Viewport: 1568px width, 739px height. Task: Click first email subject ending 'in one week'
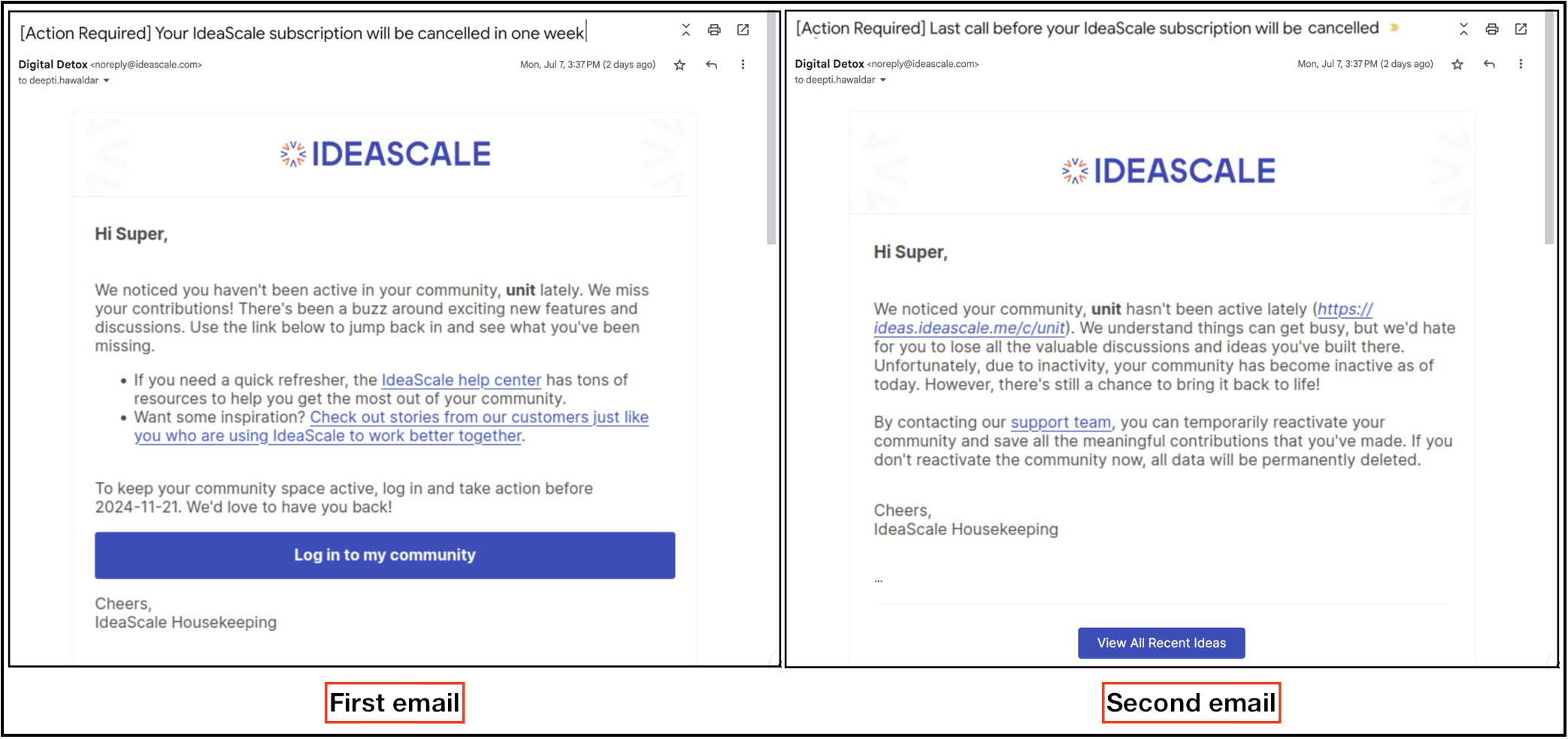[x=302, y=33]
